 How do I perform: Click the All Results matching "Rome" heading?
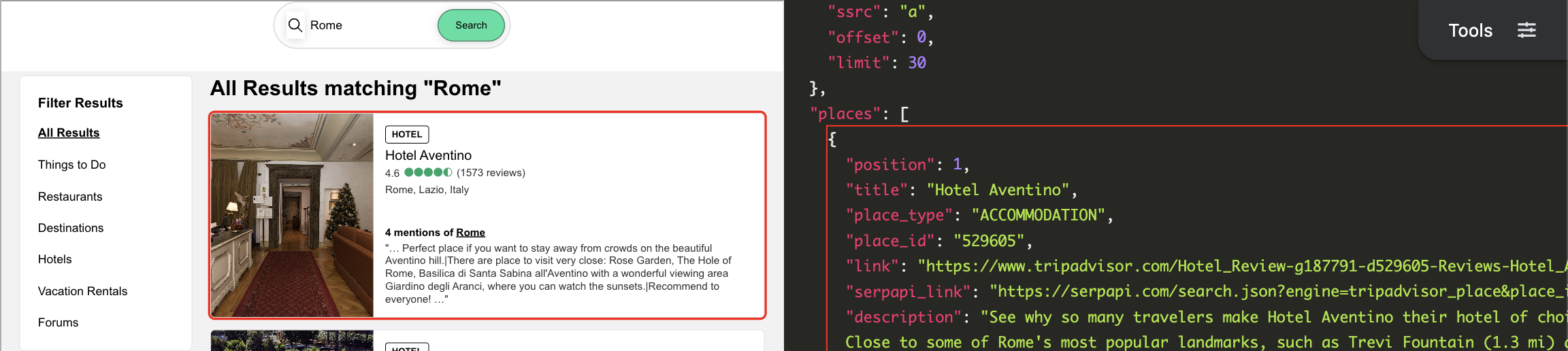(355, 88)
